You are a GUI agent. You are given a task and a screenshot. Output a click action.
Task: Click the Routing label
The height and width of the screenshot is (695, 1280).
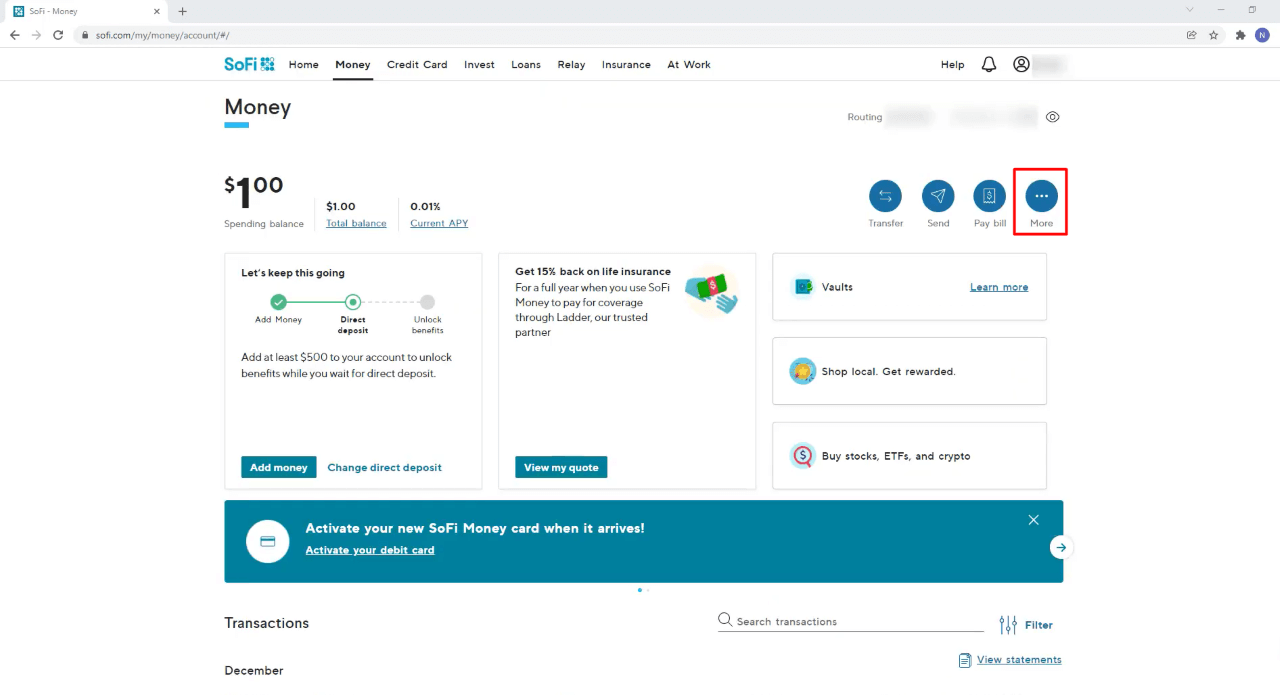click(x=865, y=117)
